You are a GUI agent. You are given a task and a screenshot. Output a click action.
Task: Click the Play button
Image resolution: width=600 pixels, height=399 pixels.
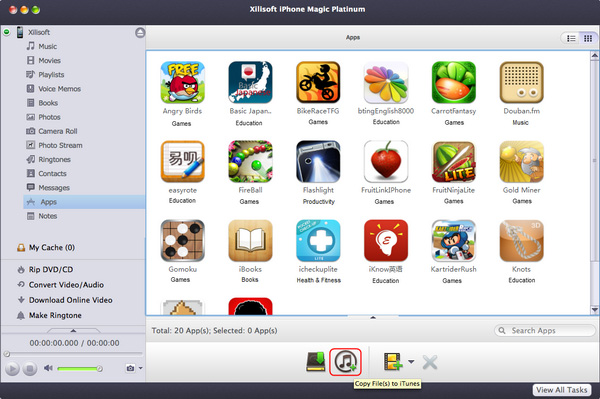(12, 369)
